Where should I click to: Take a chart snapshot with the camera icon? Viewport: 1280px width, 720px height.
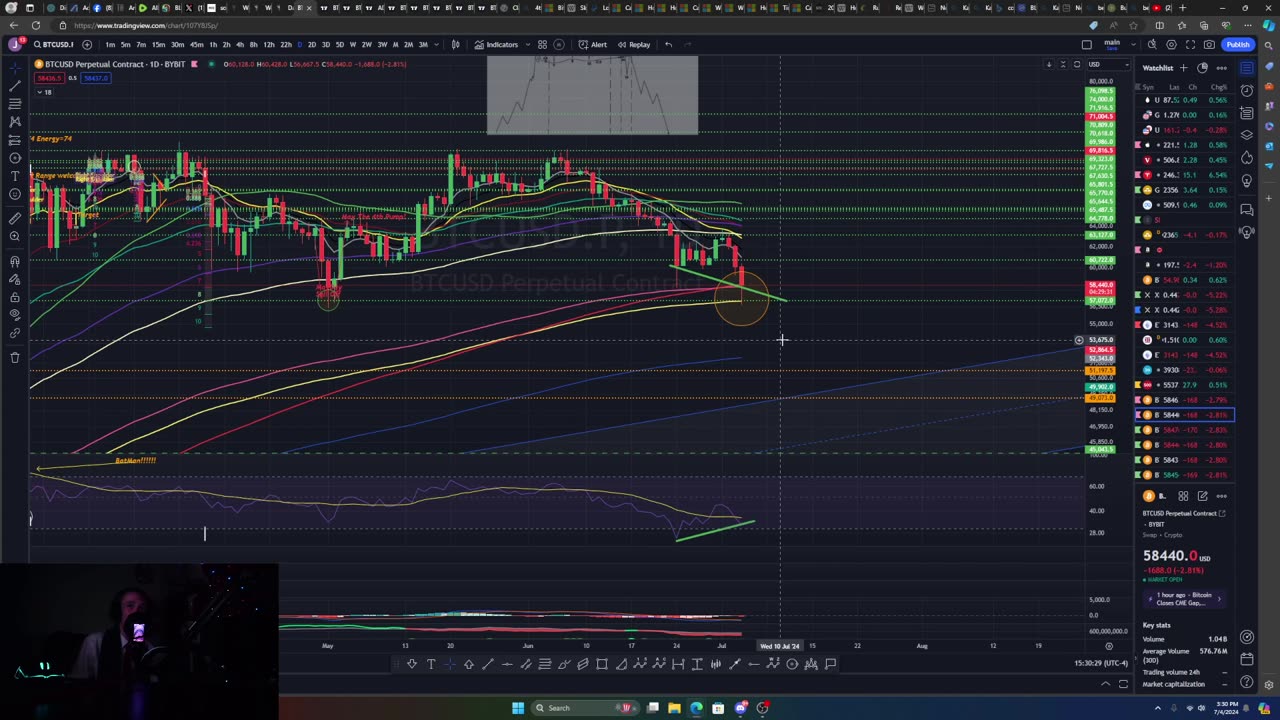1210,44
